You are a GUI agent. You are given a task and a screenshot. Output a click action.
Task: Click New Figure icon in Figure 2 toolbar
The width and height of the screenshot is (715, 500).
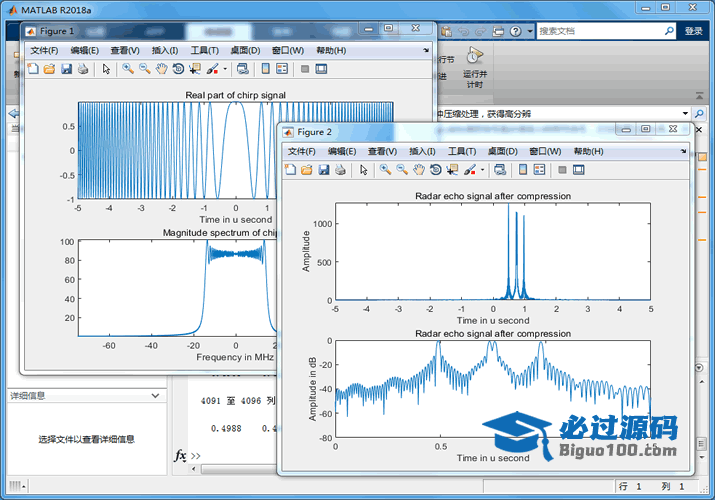[x=290, y=170]
